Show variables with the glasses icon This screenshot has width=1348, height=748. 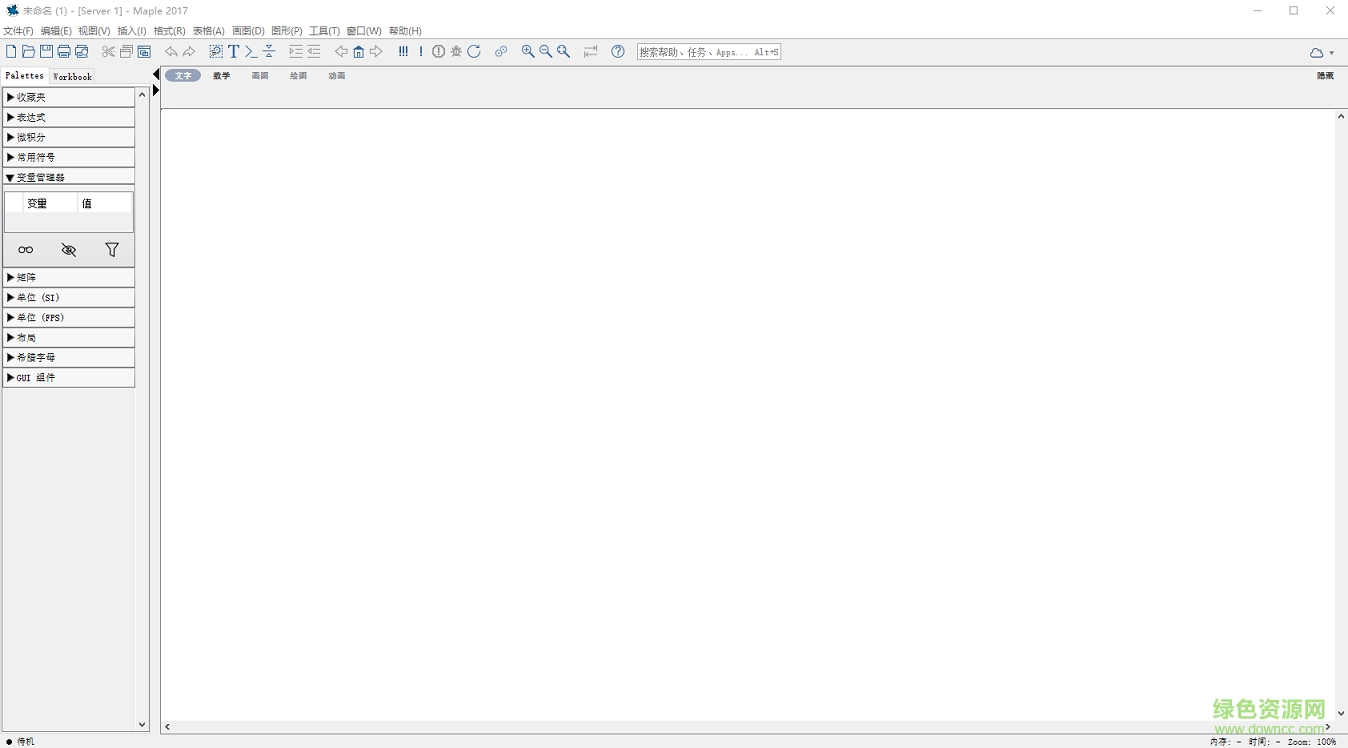[26, 250]
